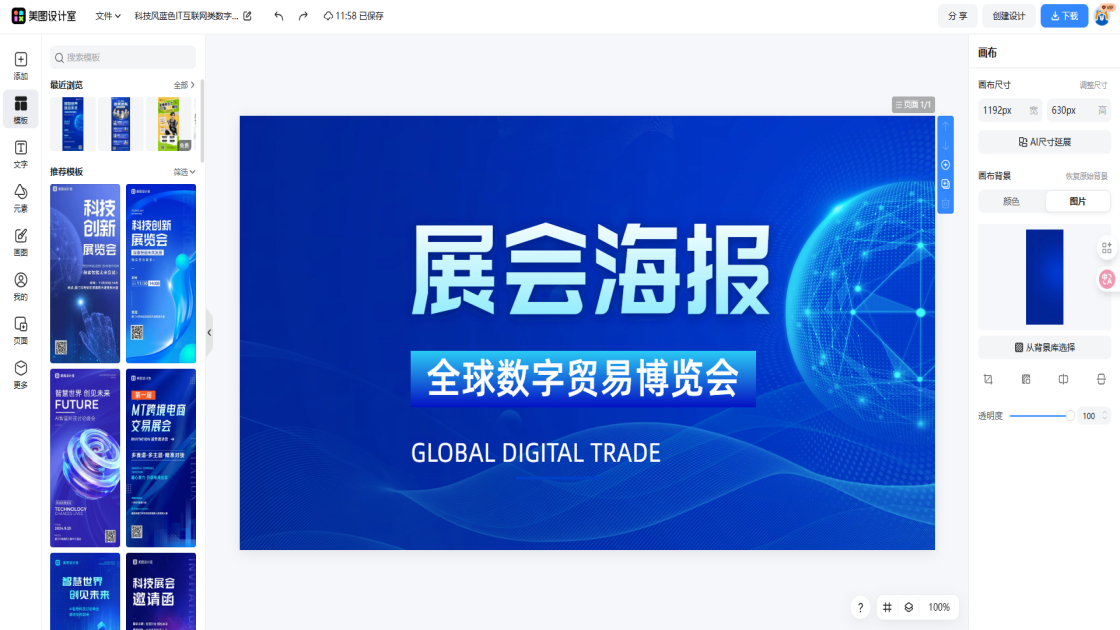Open the 文字 (Text) sidebar panel

point(20,153)
